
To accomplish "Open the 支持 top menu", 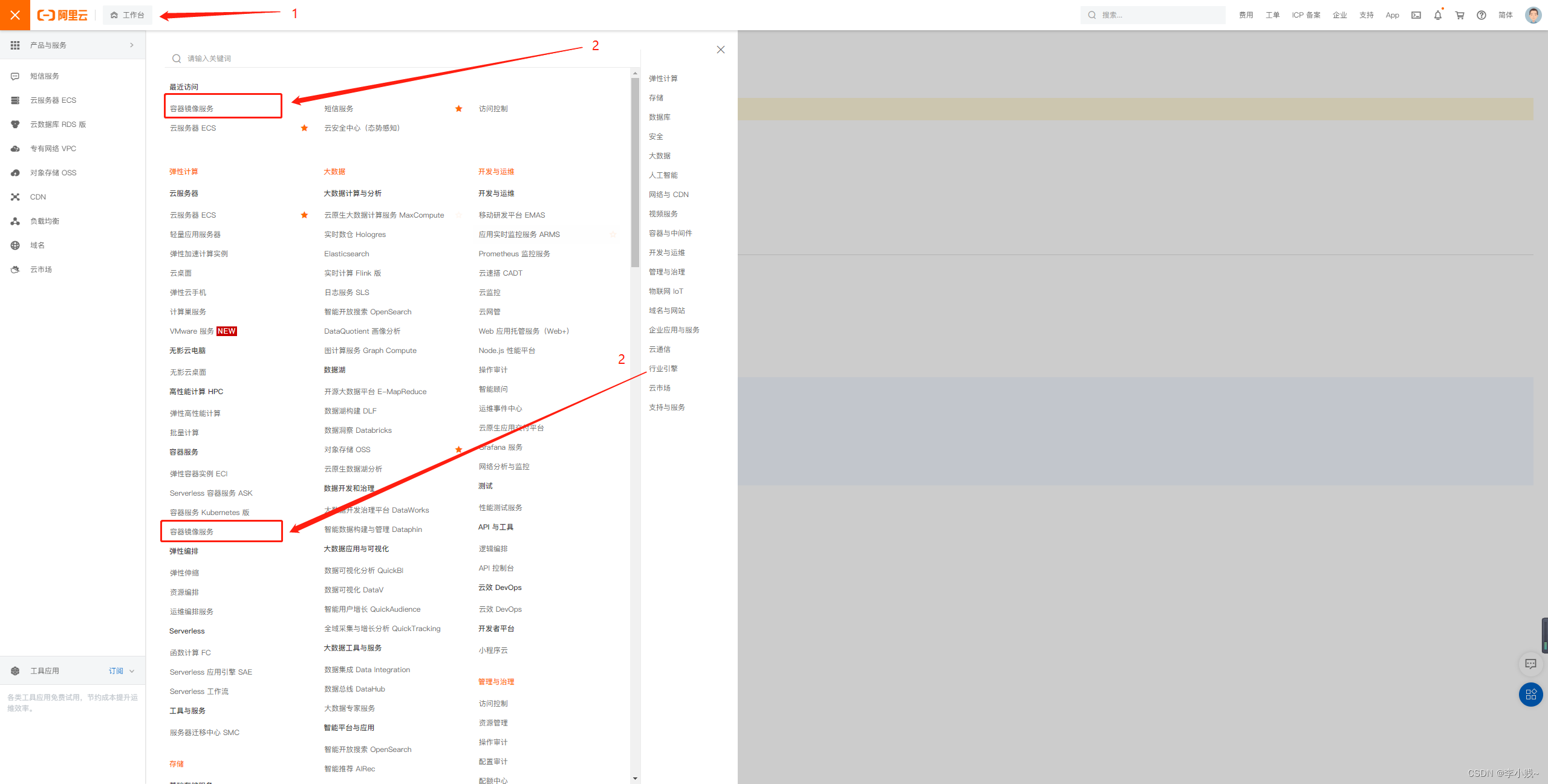I will [1367, 15].
